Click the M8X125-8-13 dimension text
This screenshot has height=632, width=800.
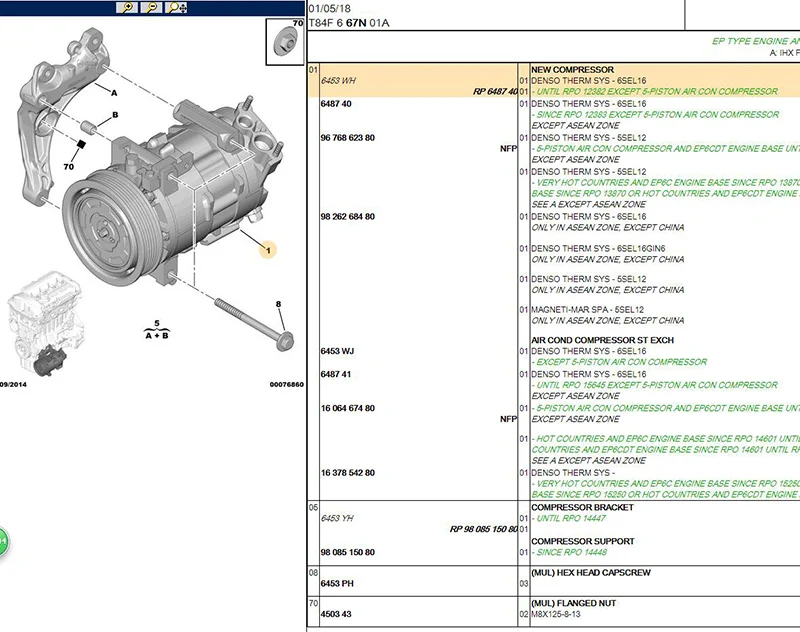(556, 614)
